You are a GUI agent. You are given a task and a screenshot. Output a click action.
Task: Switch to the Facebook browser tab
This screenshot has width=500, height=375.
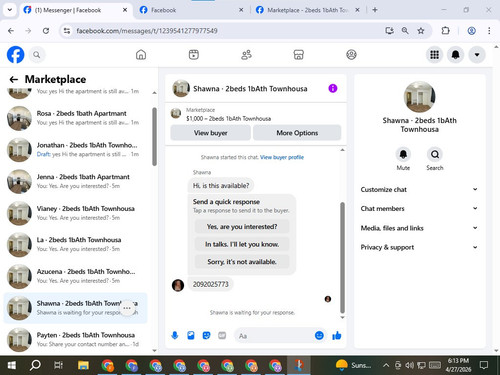coord(192,10)
